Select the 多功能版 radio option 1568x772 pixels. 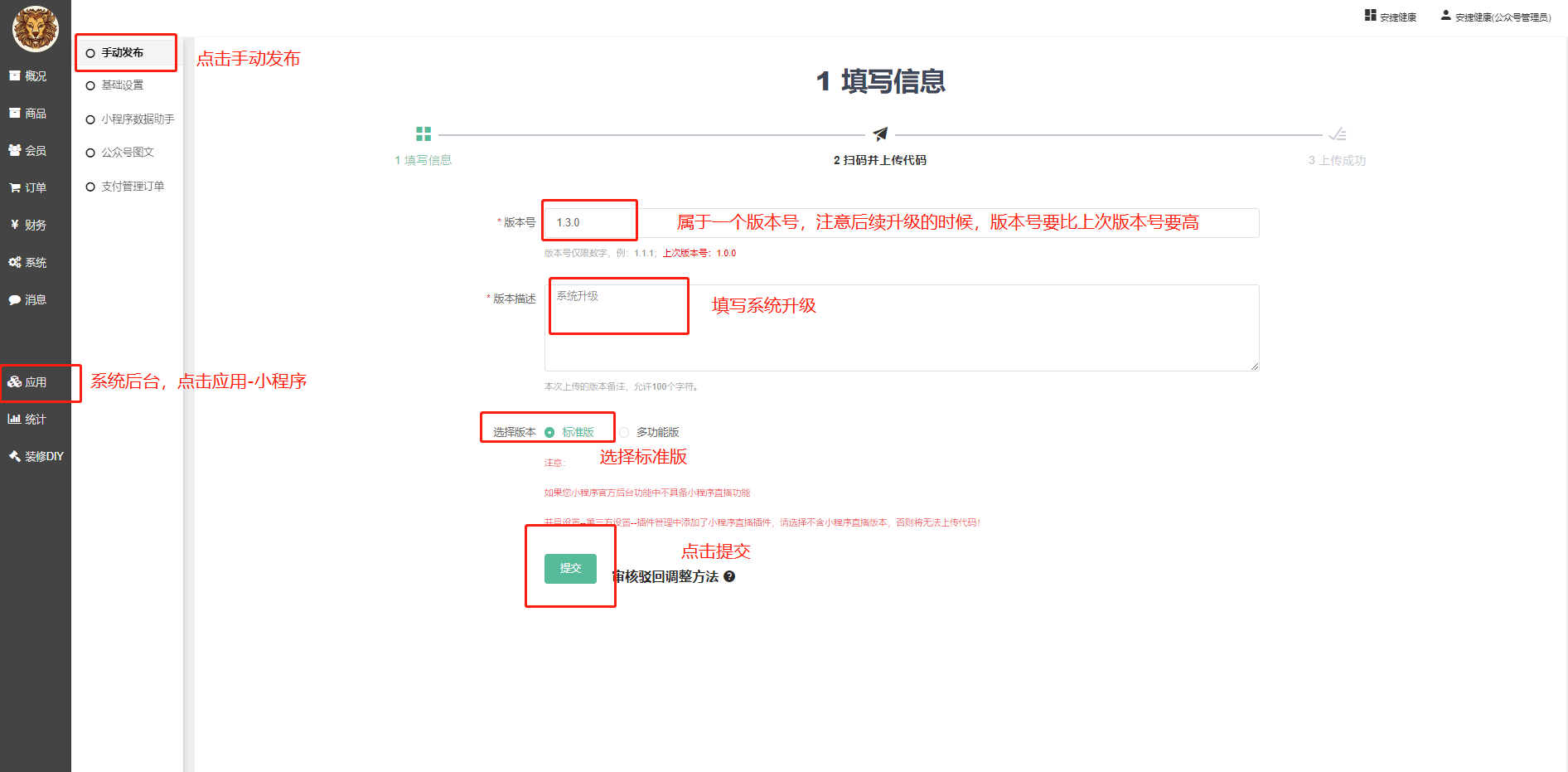624,433
